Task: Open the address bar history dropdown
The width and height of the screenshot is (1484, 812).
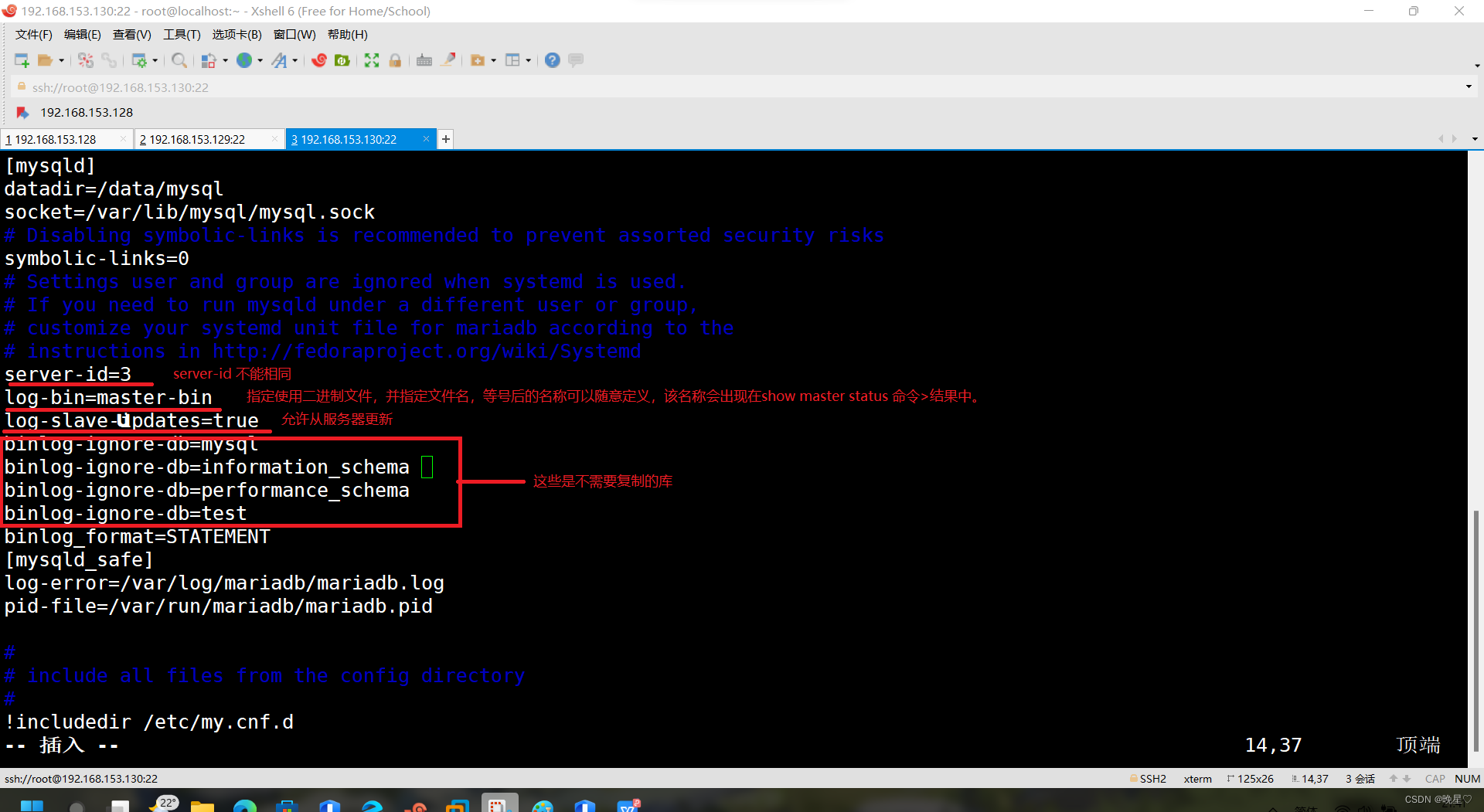Action: tap(1468, 87)
